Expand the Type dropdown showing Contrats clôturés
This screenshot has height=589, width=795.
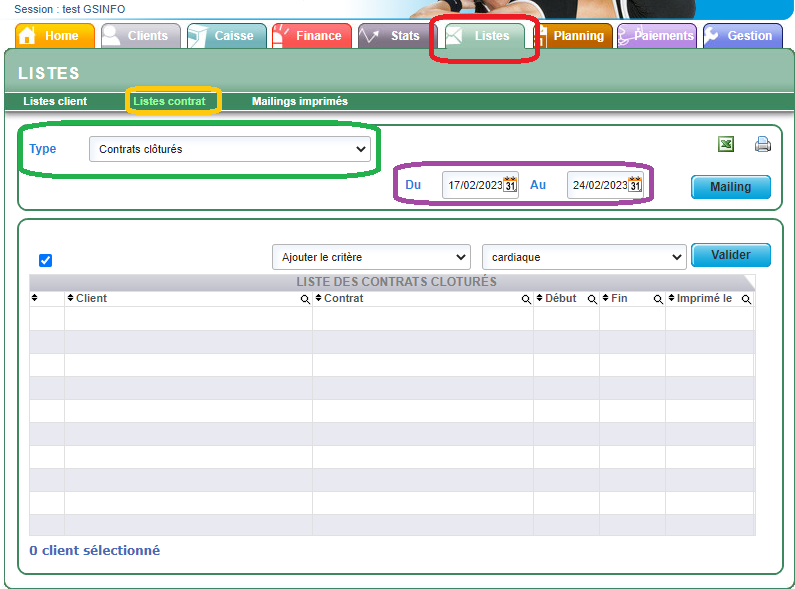[x=230, y=149]
